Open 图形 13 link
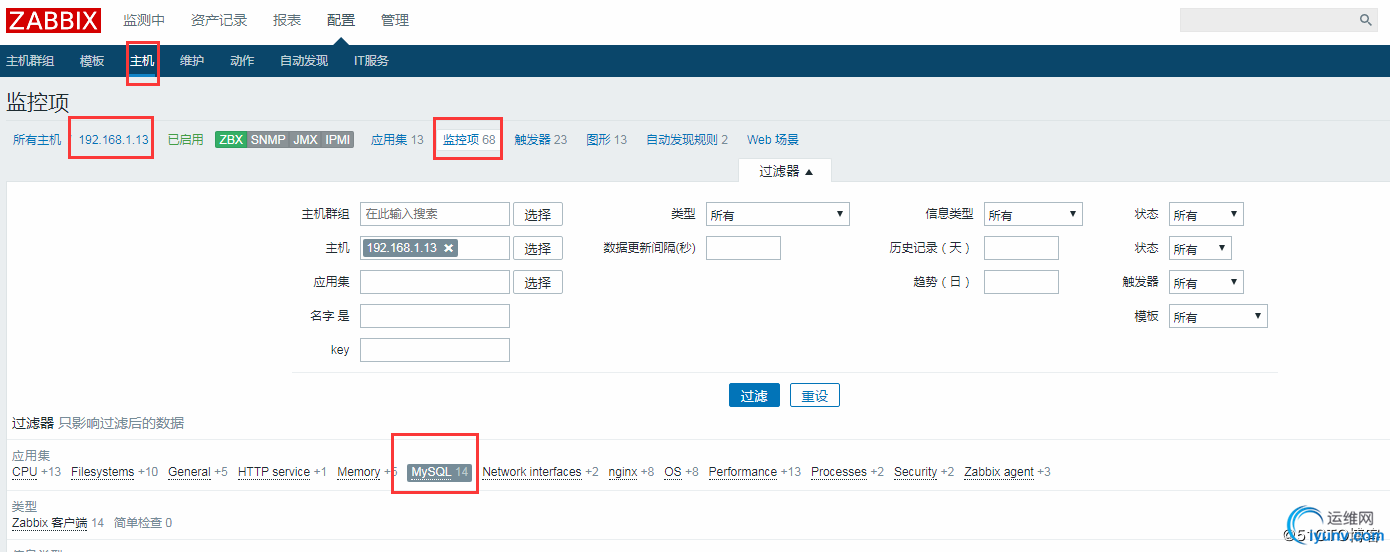 point(606,140)
